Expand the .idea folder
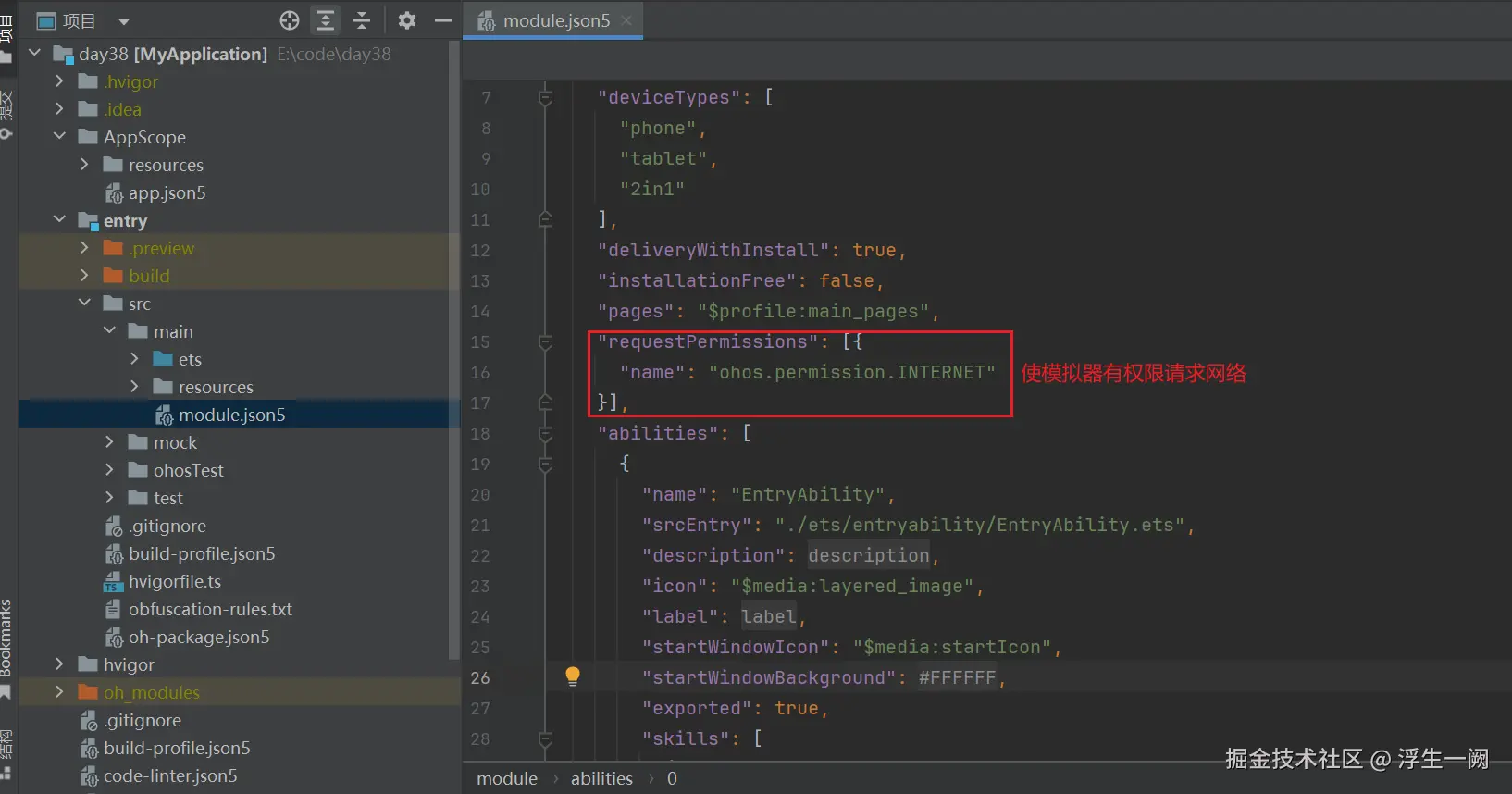 click(x=60, y=109)
